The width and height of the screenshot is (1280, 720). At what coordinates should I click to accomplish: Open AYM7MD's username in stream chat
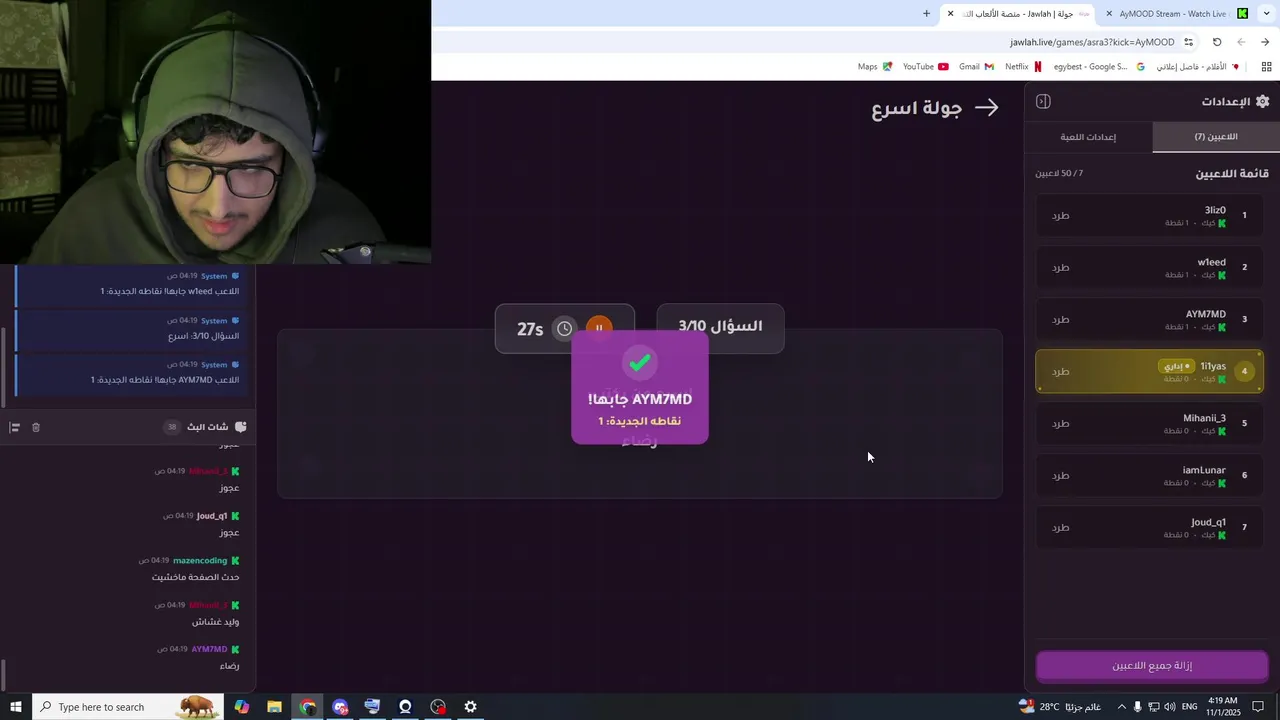pos(209,649)
